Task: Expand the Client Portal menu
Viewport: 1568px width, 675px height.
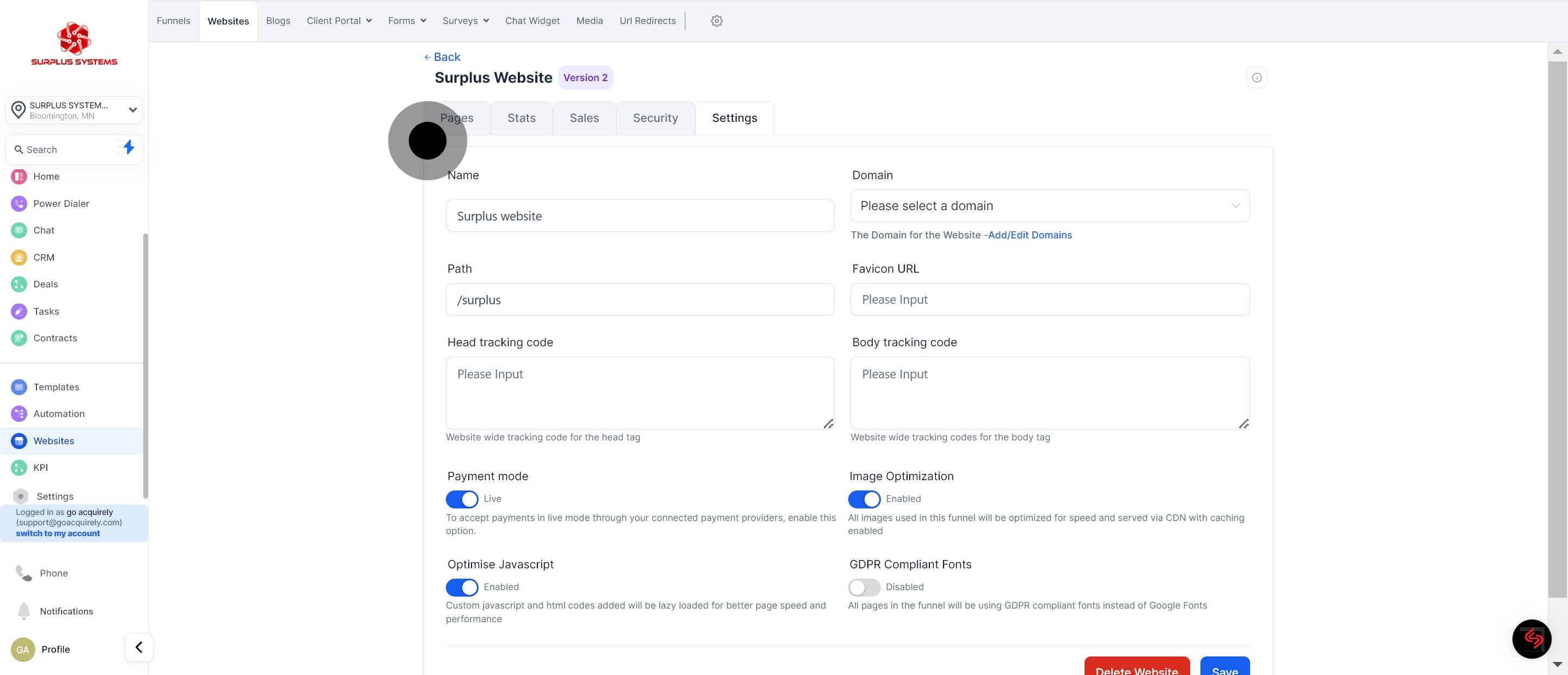Action: [339, 21]
